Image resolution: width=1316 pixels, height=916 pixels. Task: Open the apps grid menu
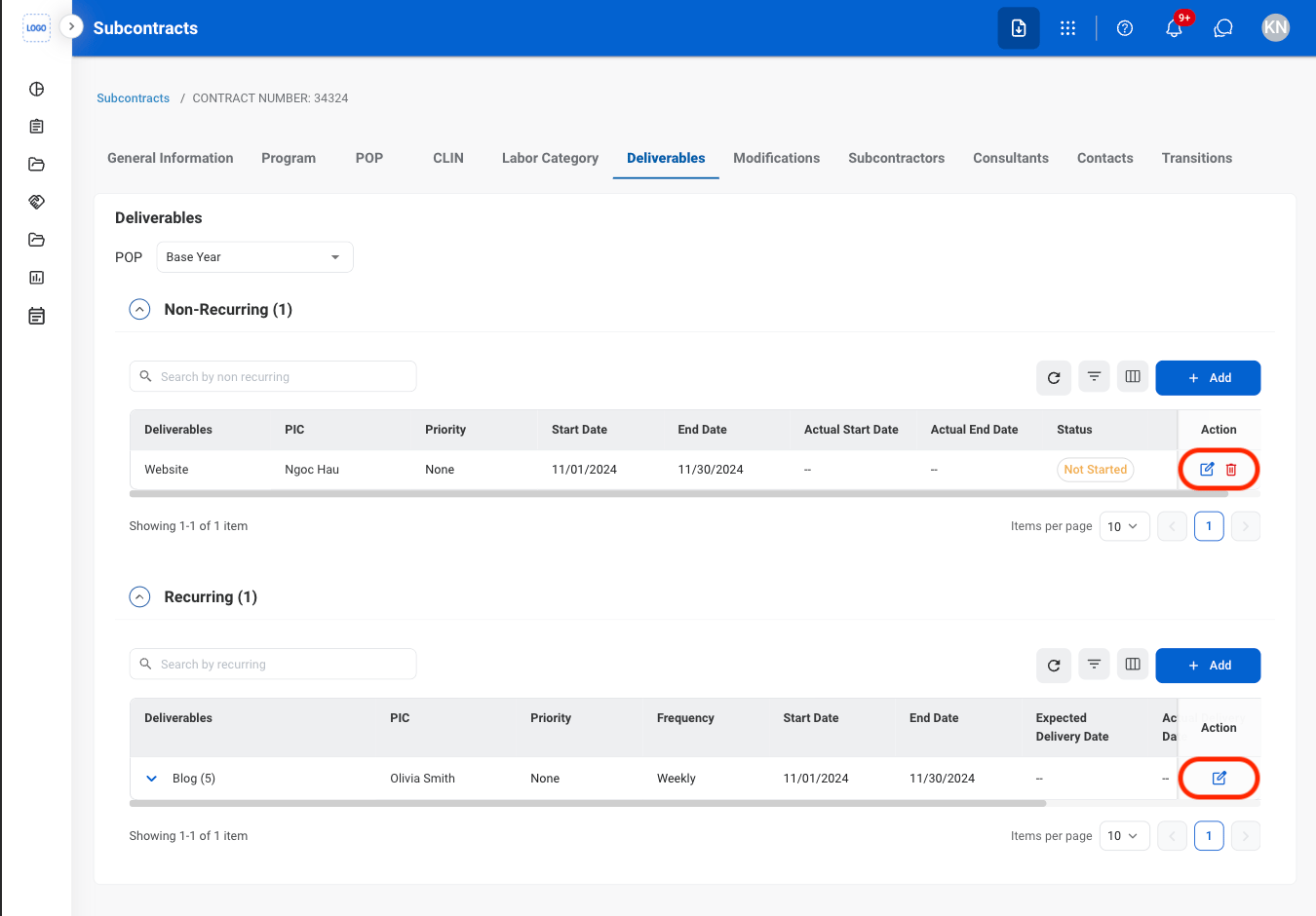(1067, 28)
